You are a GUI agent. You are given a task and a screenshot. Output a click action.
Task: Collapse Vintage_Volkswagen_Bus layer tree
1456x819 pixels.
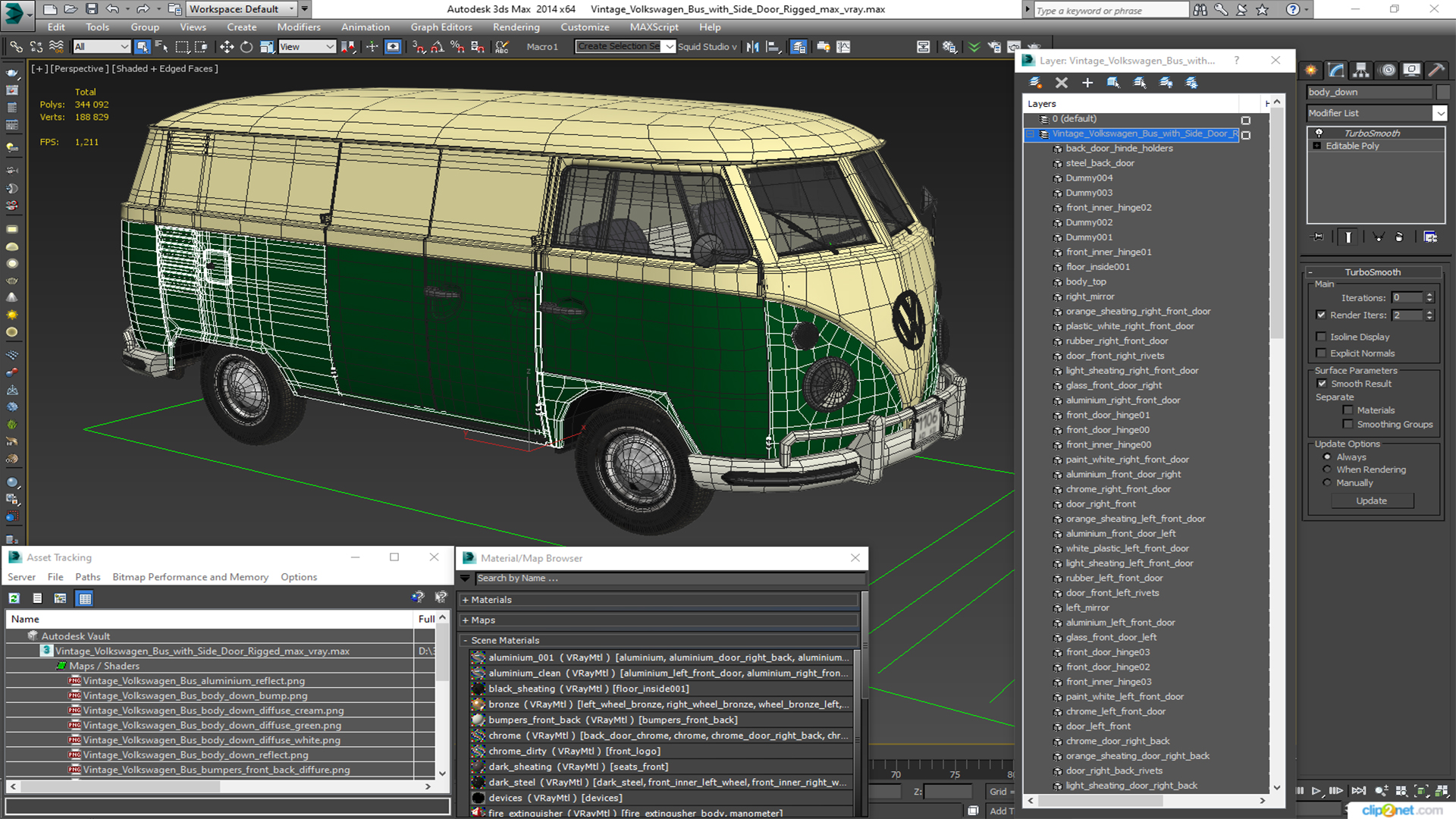pos(1030,134)
